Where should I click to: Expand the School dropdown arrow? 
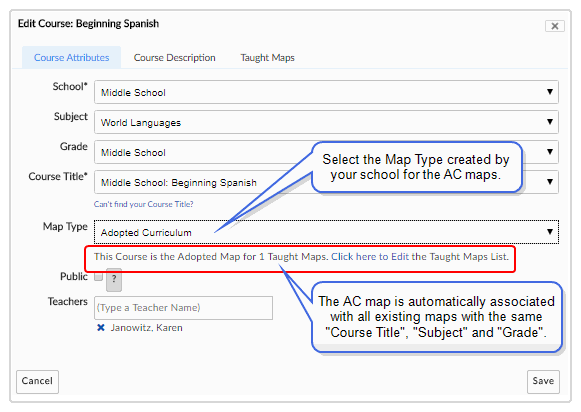[x=550, y=92]
